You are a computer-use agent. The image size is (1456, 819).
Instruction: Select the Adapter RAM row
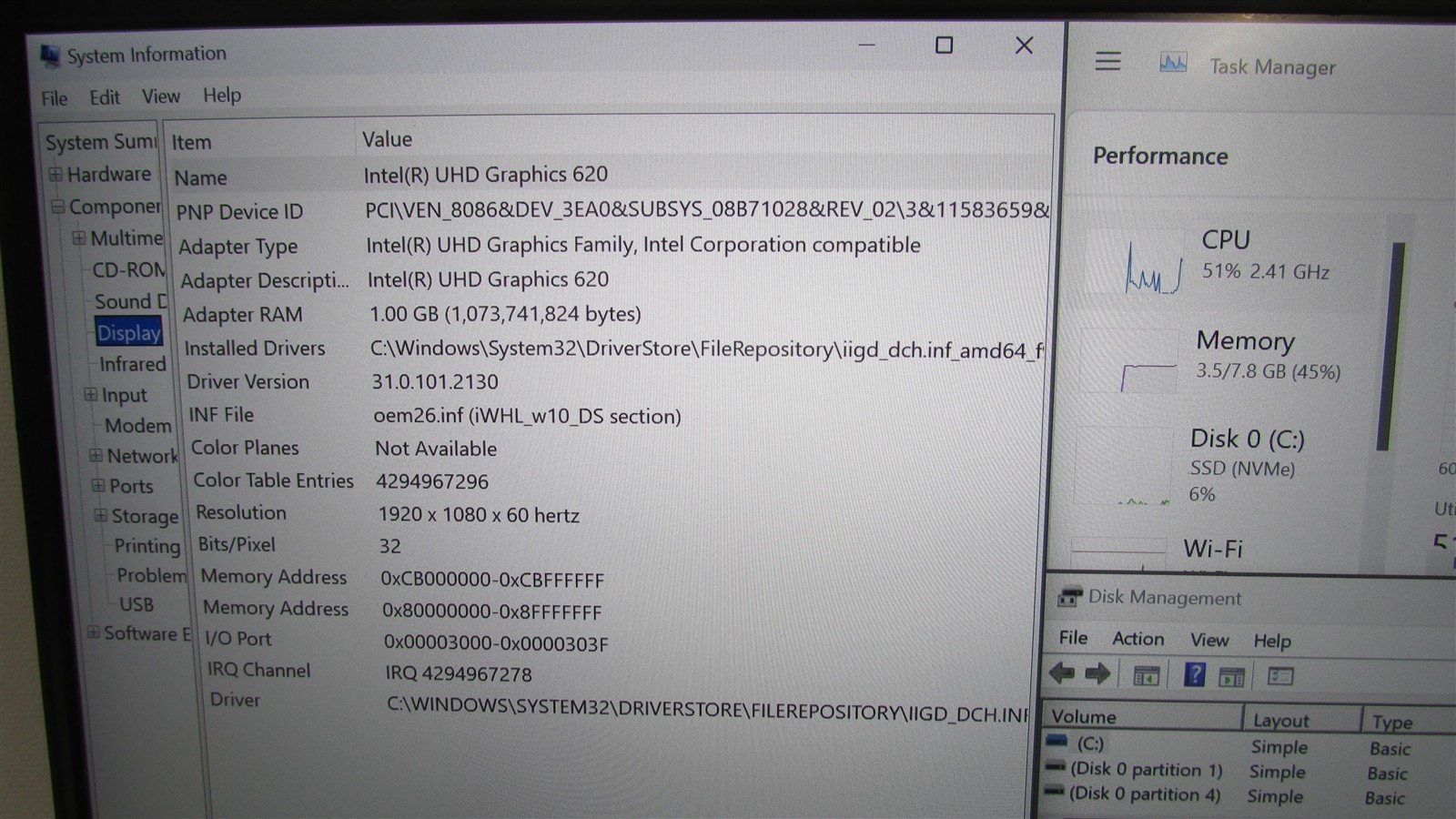[x=613, y=314]
